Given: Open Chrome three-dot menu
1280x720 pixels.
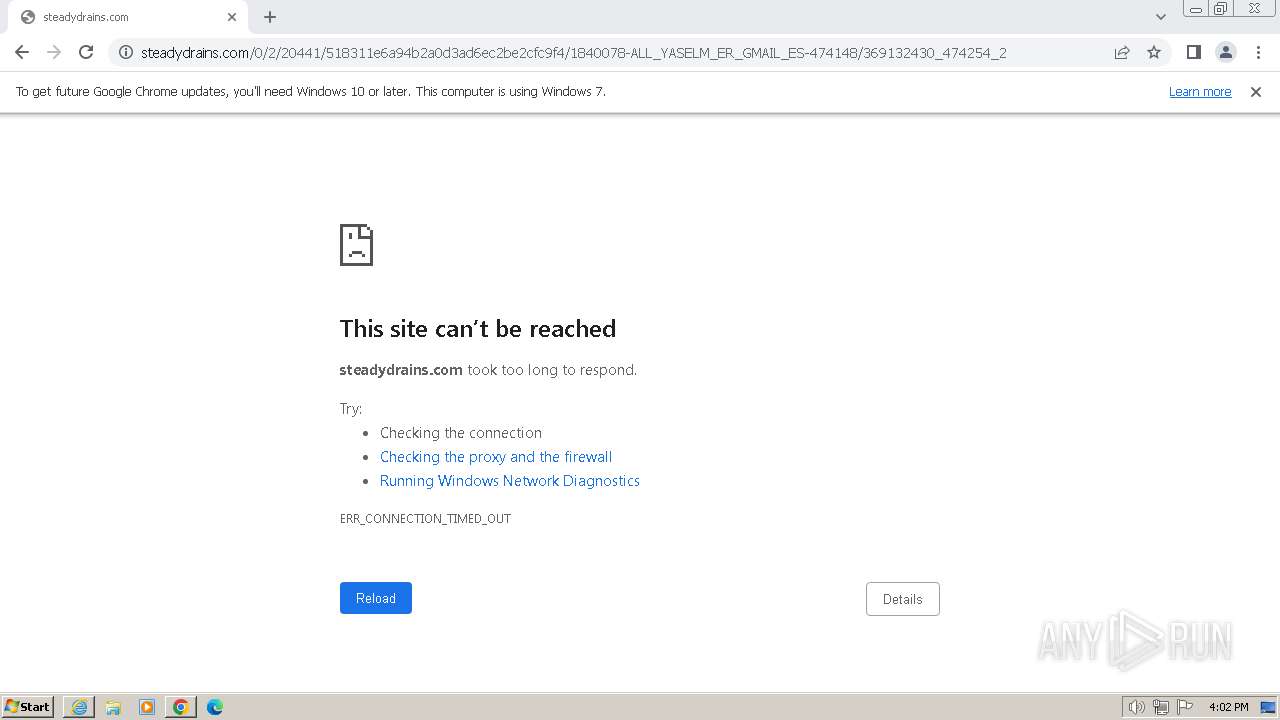Looking at the screenshot, I should (x=1258, y=52).
